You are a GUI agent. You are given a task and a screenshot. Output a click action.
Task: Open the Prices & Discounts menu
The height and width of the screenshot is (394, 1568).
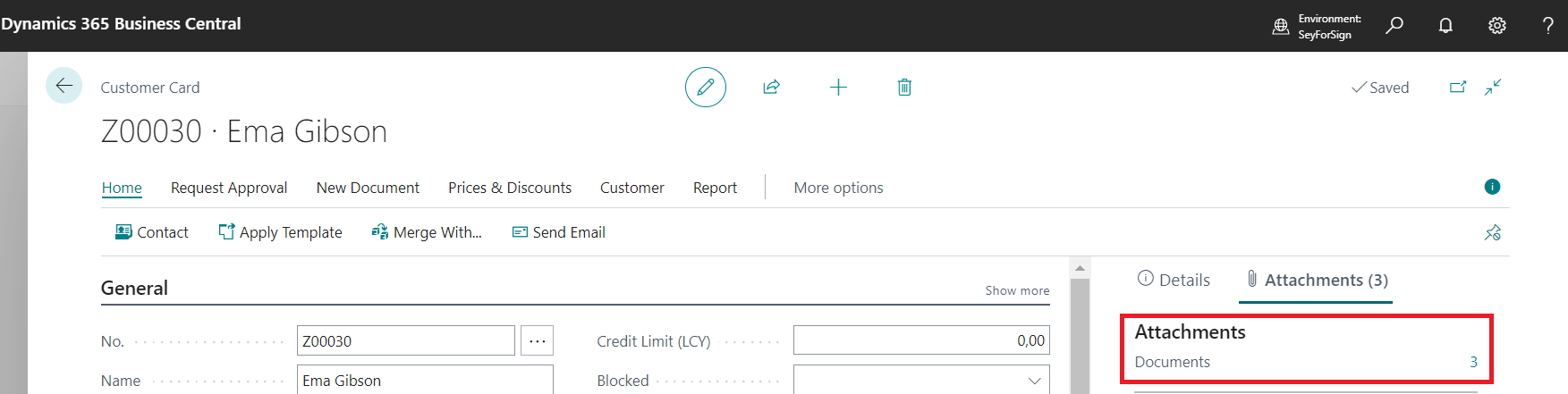509,188
